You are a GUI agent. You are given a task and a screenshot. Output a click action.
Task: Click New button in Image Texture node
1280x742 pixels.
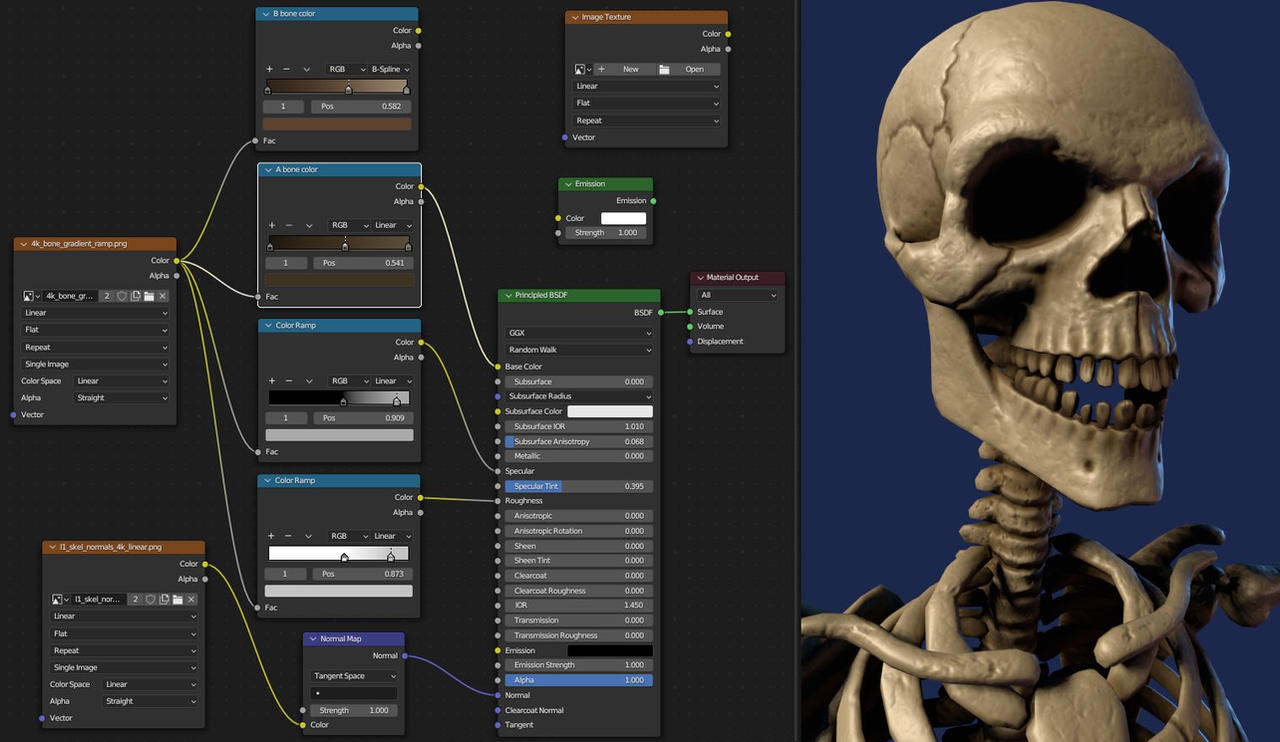[625, 69]
